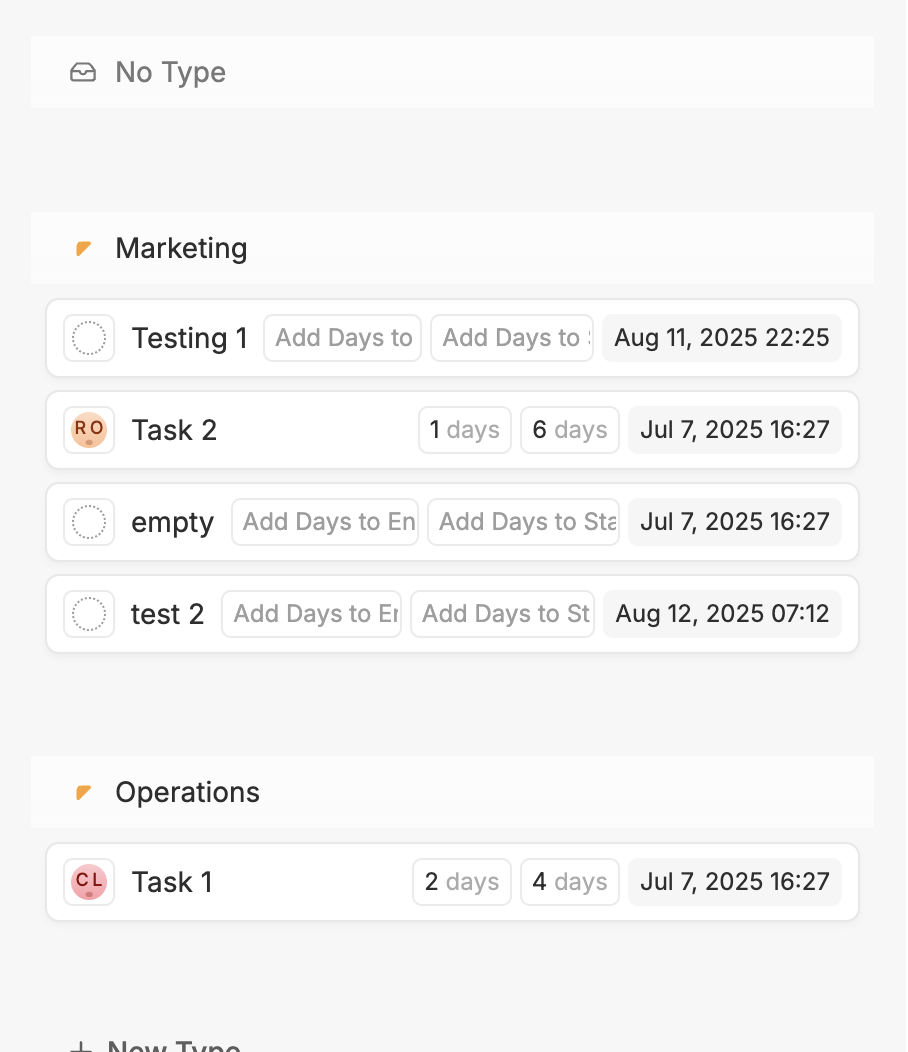Click the empty assignee circle on empty task
This screenshot has height=1052, width=908.
coord(89,522)
